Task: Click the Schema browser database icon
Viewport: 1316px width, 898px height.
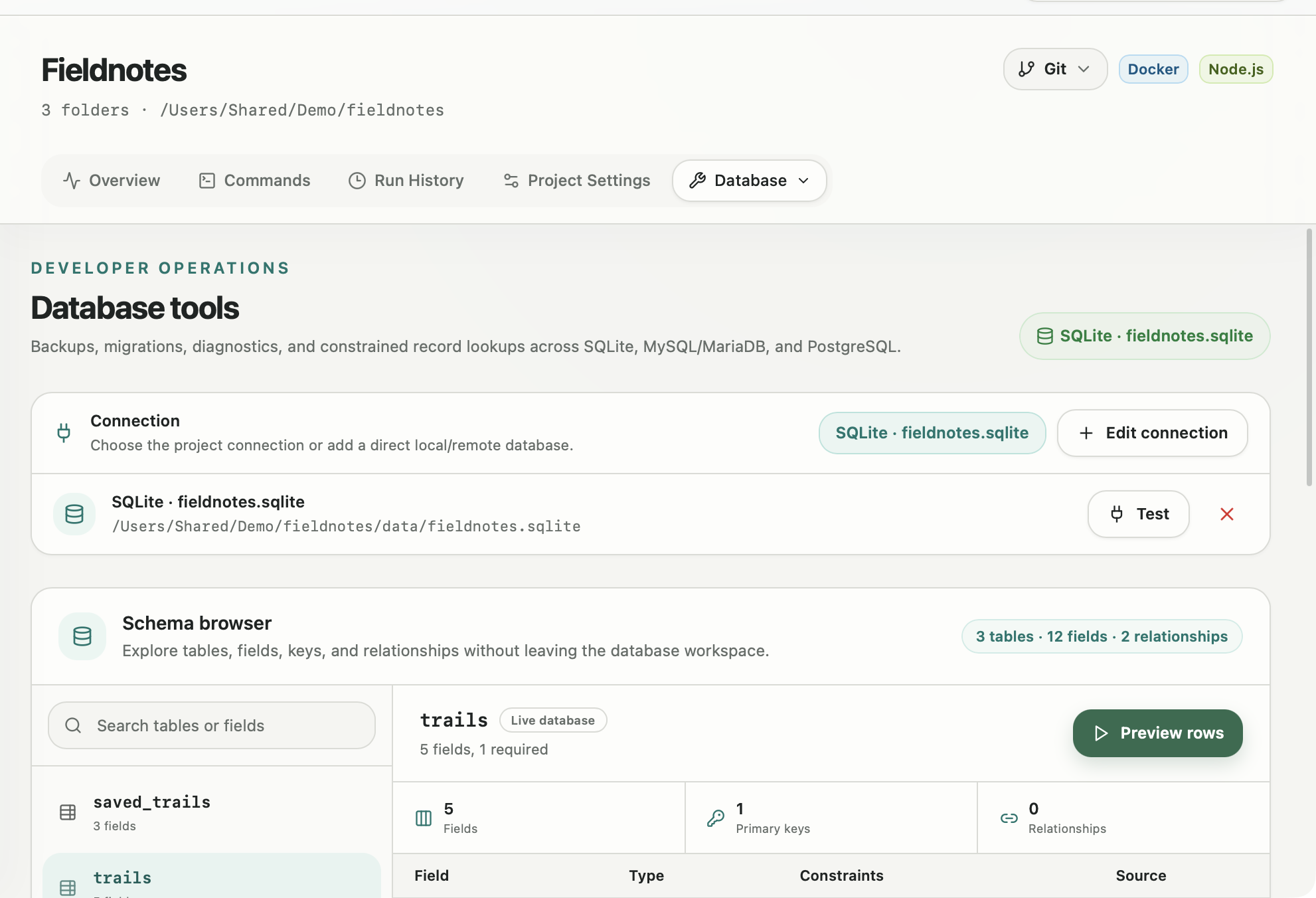Action: (82, 636)
